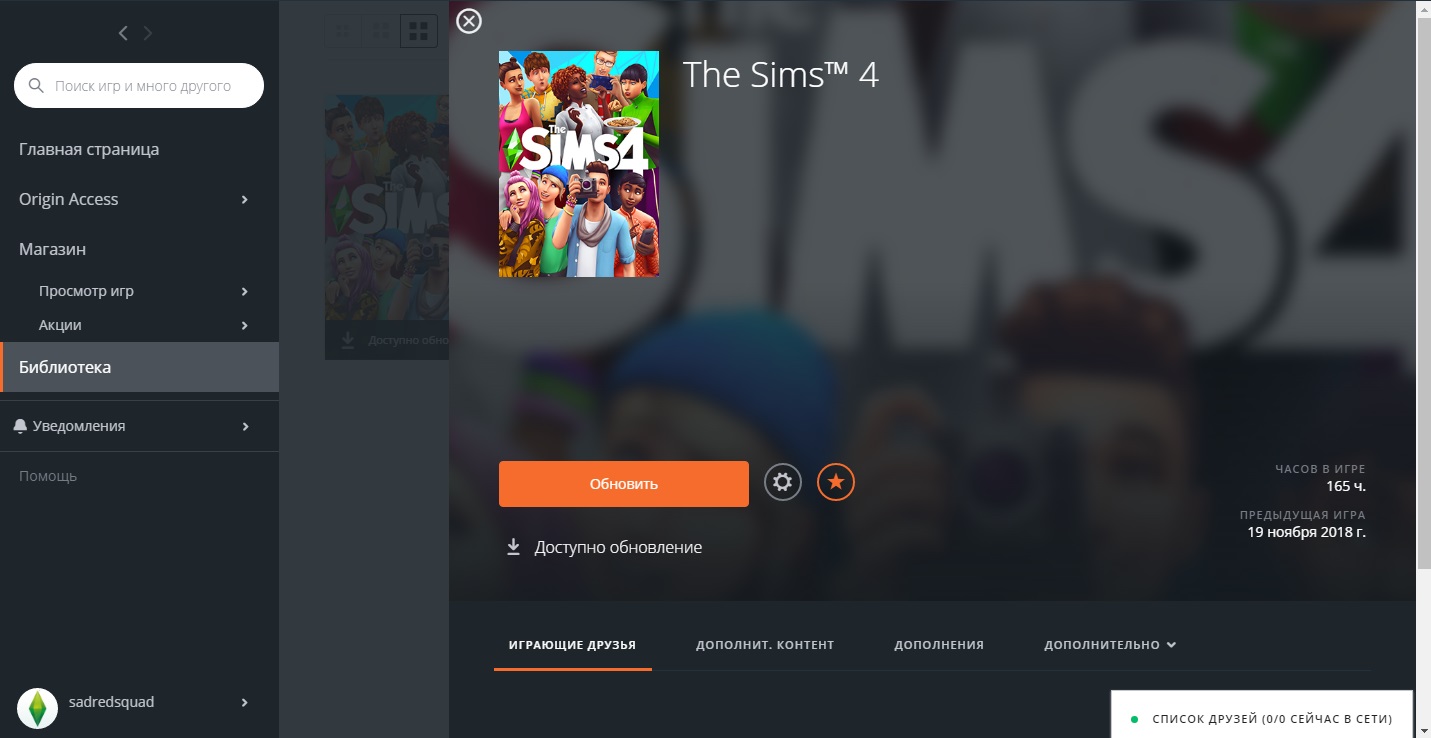
Task: Switch to the Дополнения tab
Action: (x=939, y=645)
